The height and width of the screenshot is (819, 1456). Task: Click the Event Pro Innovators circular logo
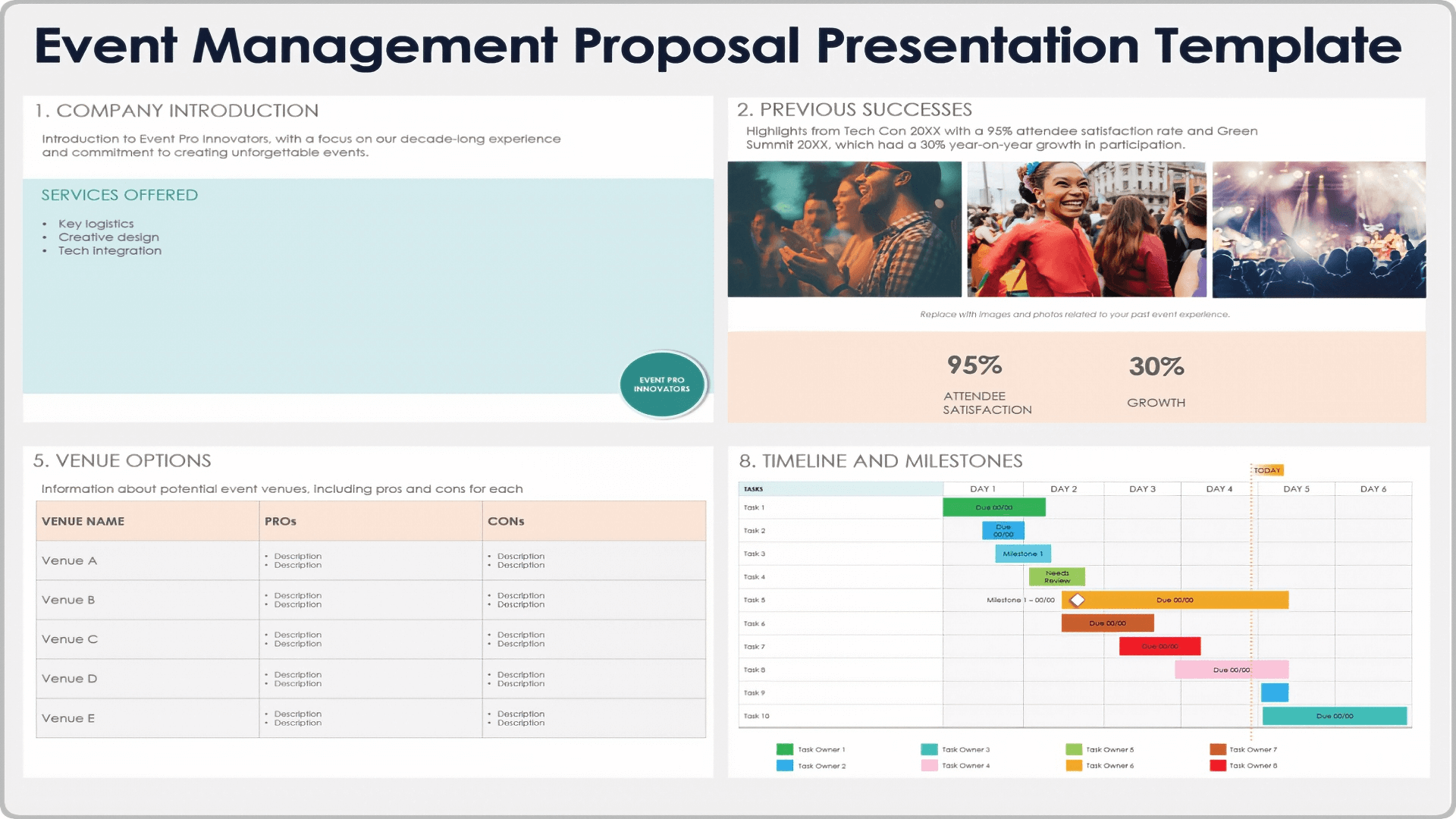662,384
